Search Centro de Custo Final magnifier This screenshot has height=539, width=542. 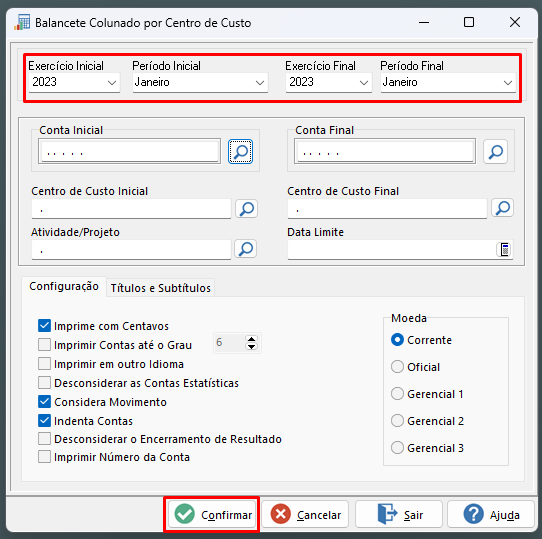[502, 208]
